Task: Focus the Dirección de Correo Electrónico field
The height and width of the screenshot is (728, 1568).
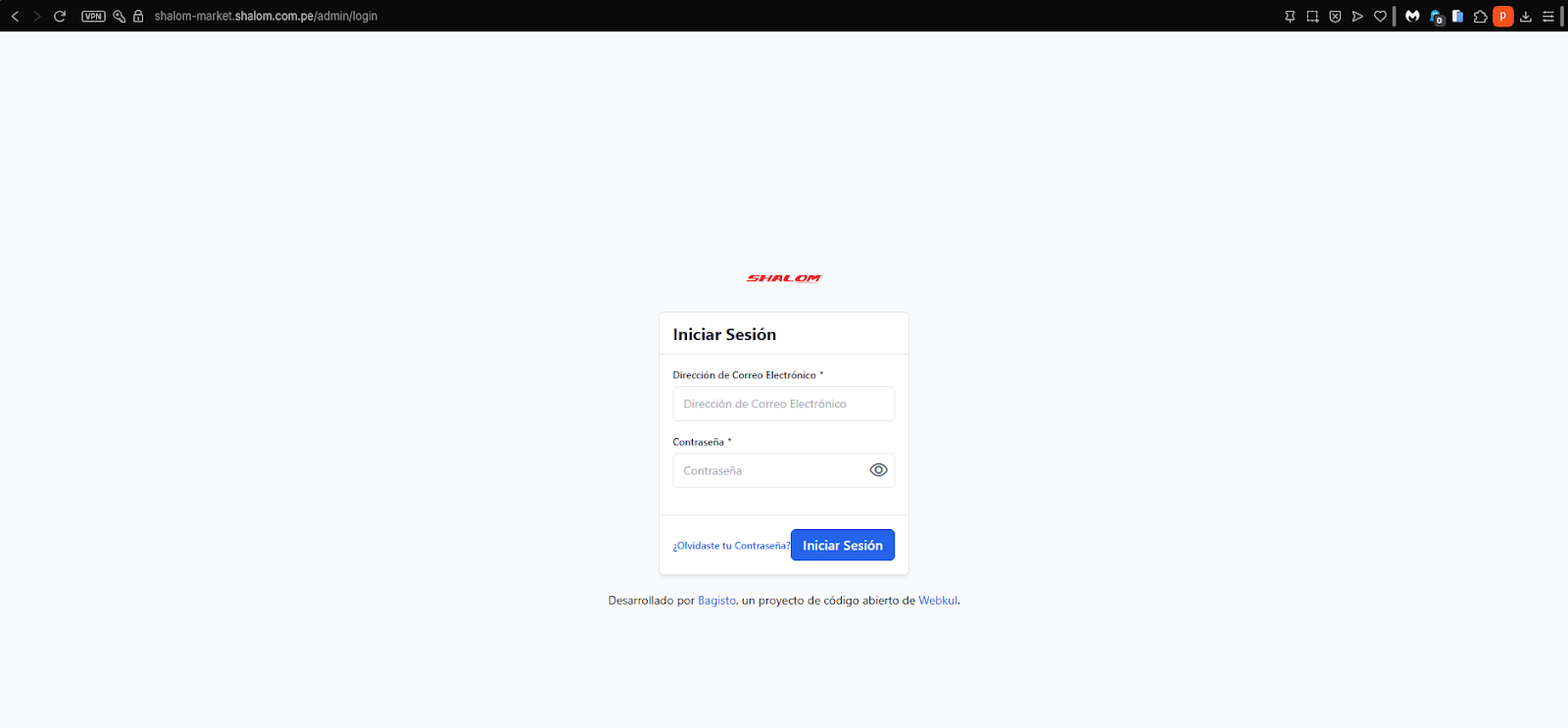Action: [x=783, y=404]
